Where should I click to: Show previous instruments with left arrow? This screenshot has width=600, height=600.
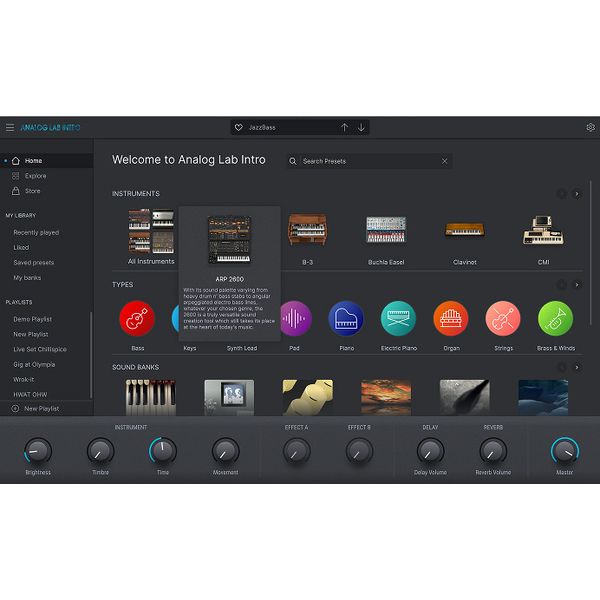pyautogui.click(x=561, y=194)
